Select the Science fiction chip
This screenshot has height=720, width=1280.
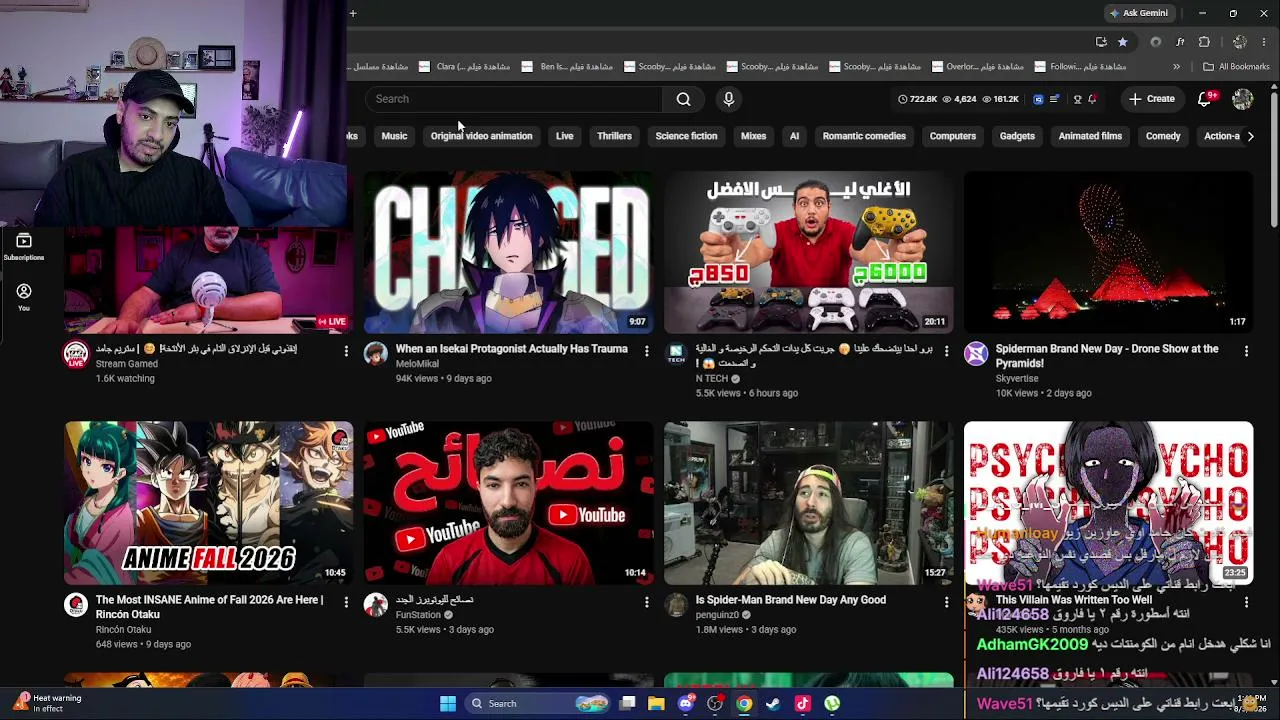tap(686, 136)
